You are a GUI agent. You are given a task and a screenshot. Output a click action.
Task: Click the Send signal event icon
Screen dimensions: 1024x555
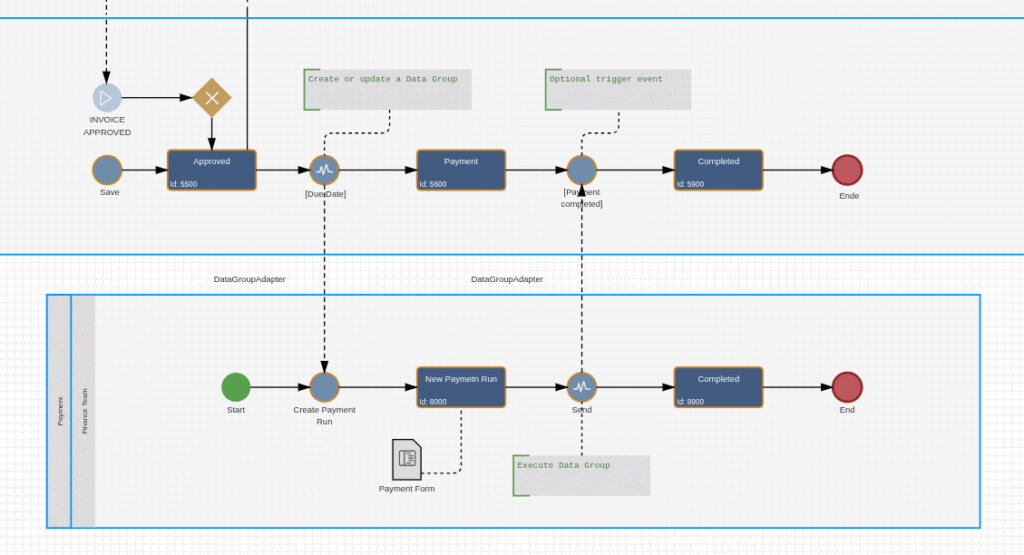(582, 387)
